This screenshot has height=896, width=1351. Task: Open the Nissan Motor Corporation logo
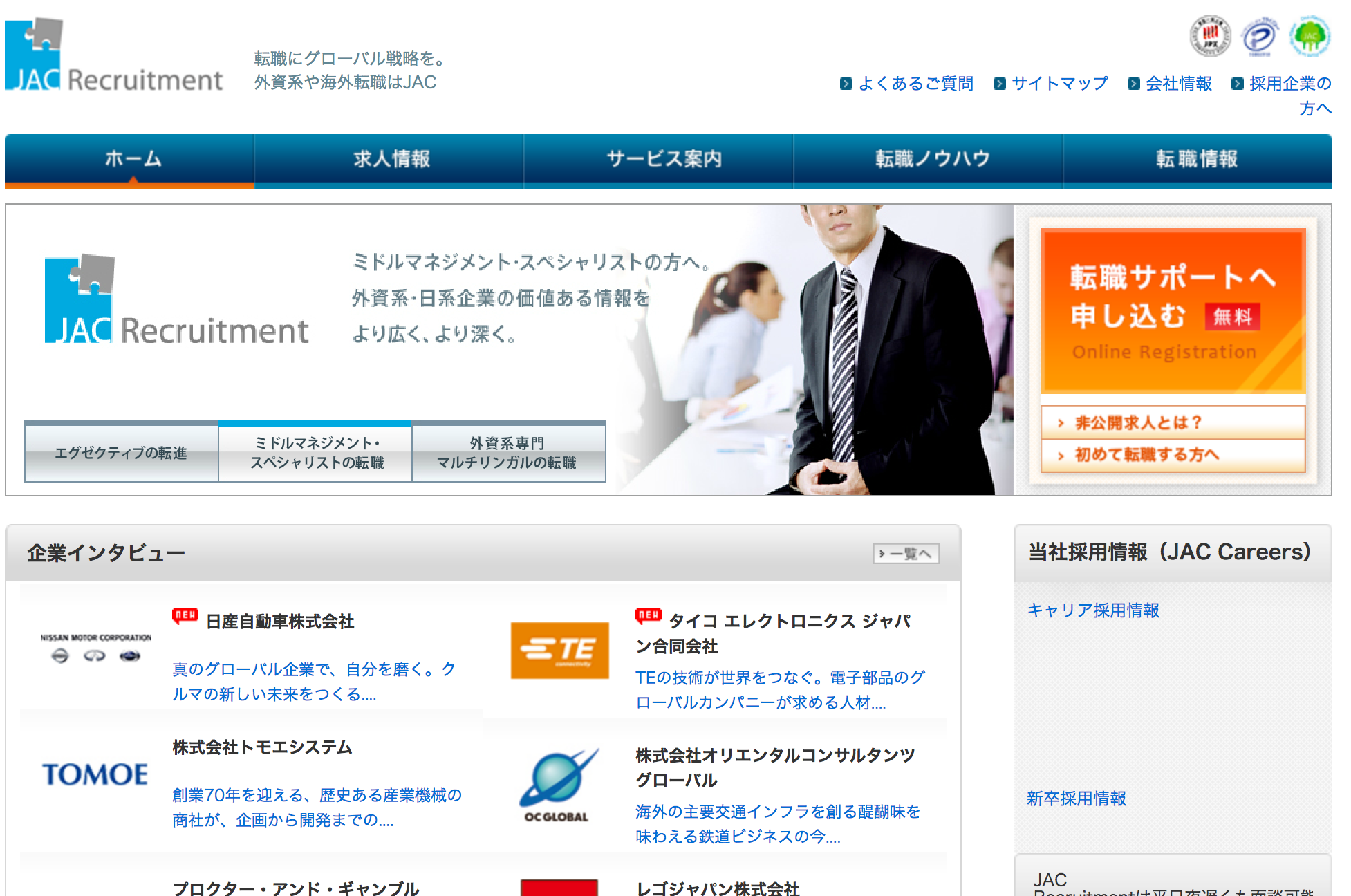coord(95,648)
